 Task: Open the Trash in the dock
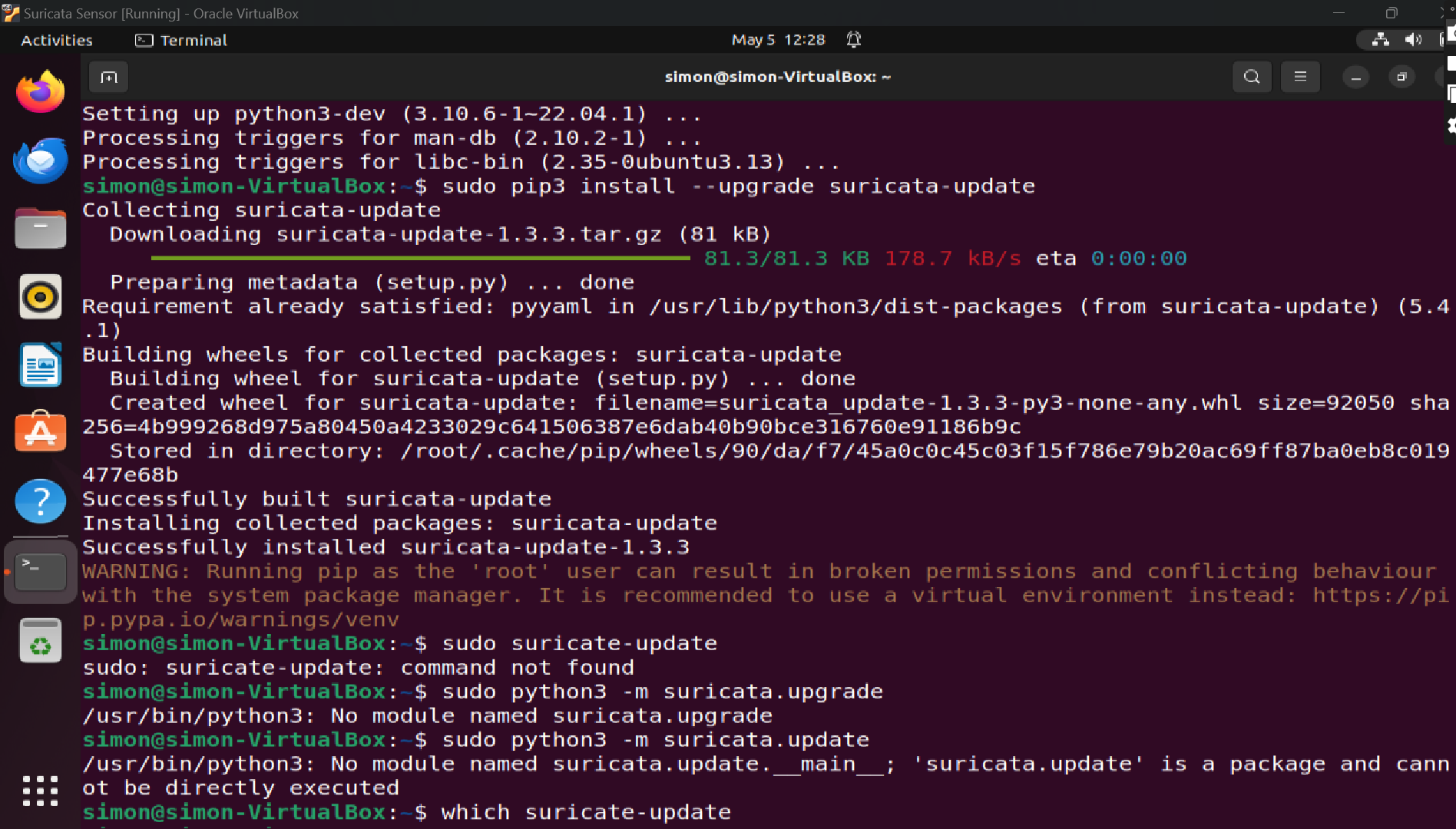tap(41, 640)
